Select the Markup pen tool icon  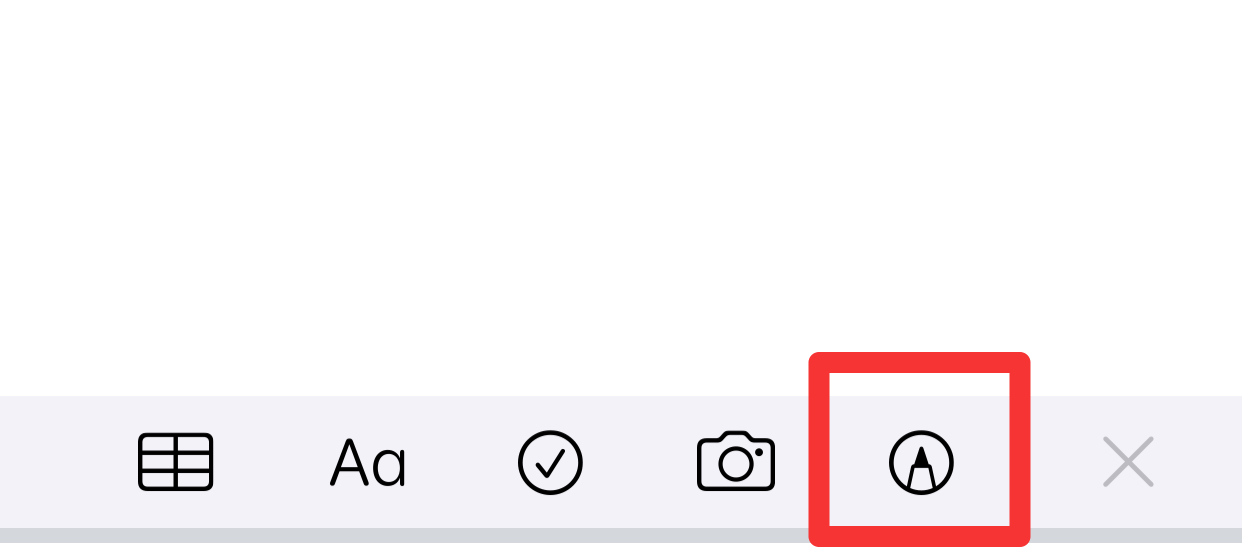click(921, 462)
